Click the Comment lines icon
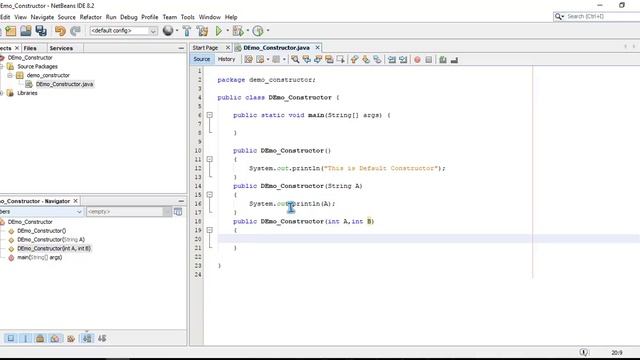The height and width of the screenshot is (360, 640). pos(443,60)
